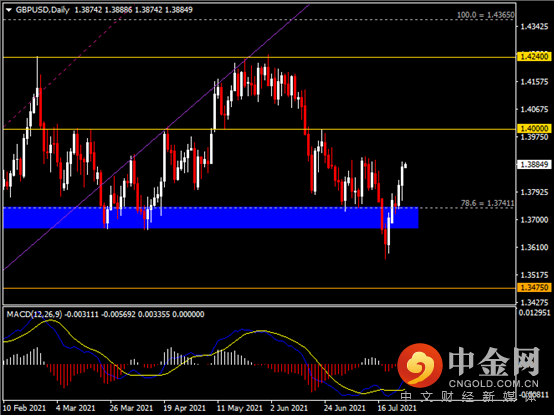Image resolution: width=554 pixels, height=415 pixels.
Task: Click the 26 Mar 2021 date marker
Action: [131, 408]
